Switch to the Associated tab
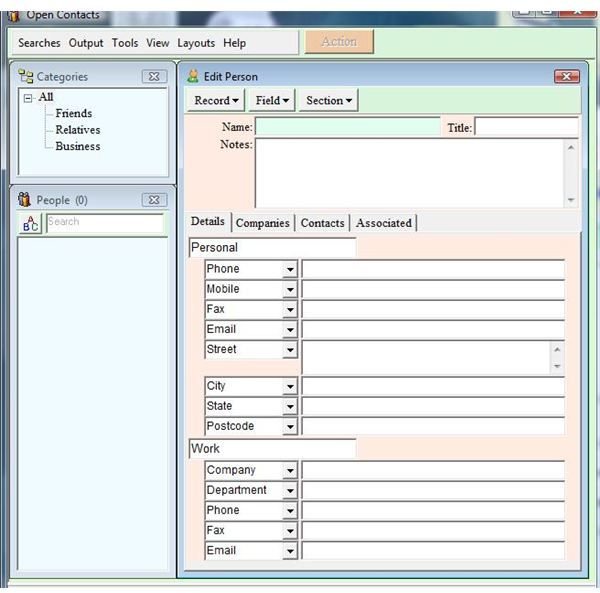This screenshot has height=593, width=600. point(384,223)
